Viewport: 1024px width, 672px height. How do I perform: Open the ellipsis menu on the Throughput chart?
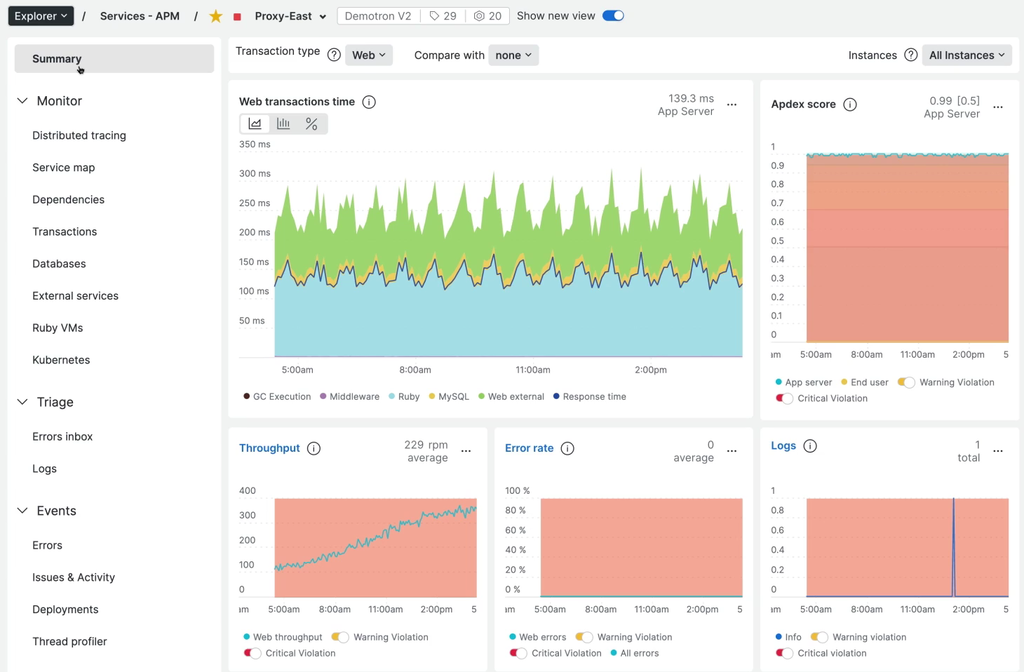pyautogui.click(x=466, y=451)
